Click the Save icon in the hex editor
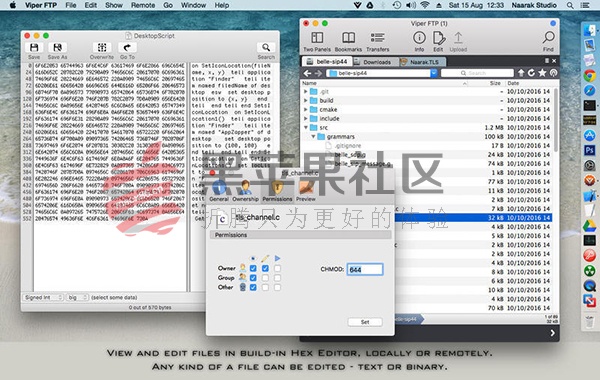Screen dimensions: 600x380 click(x=34, y=47)
